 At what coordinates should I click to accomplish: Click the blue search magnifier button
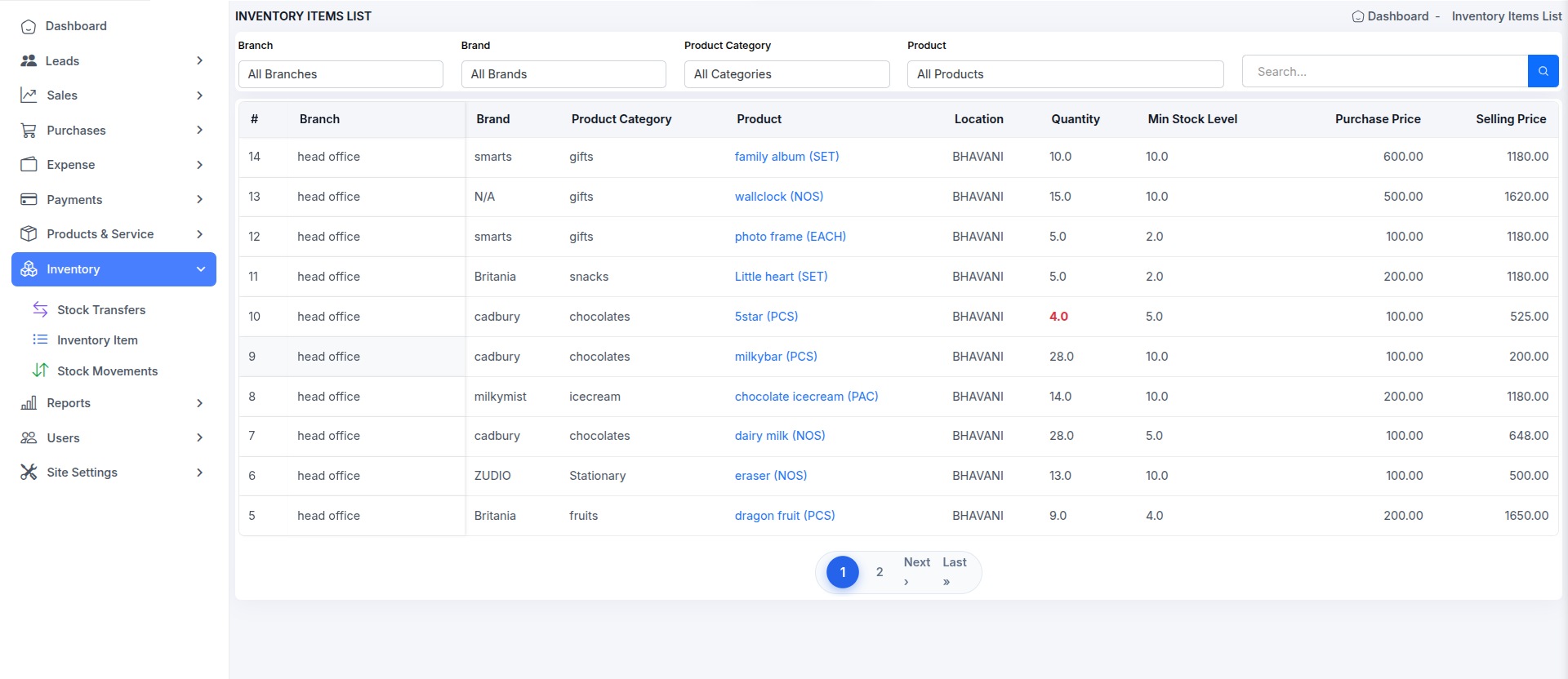tap(1543, 71)
